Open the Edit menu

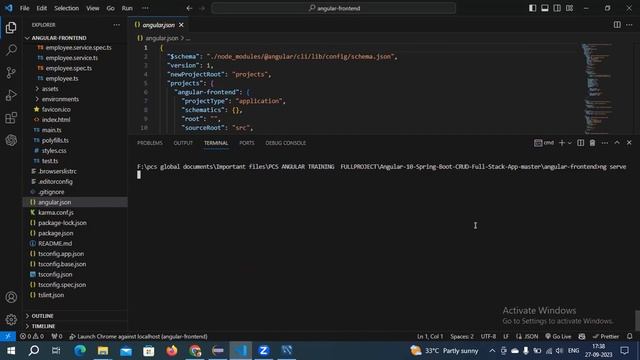[x=42, y=8]
